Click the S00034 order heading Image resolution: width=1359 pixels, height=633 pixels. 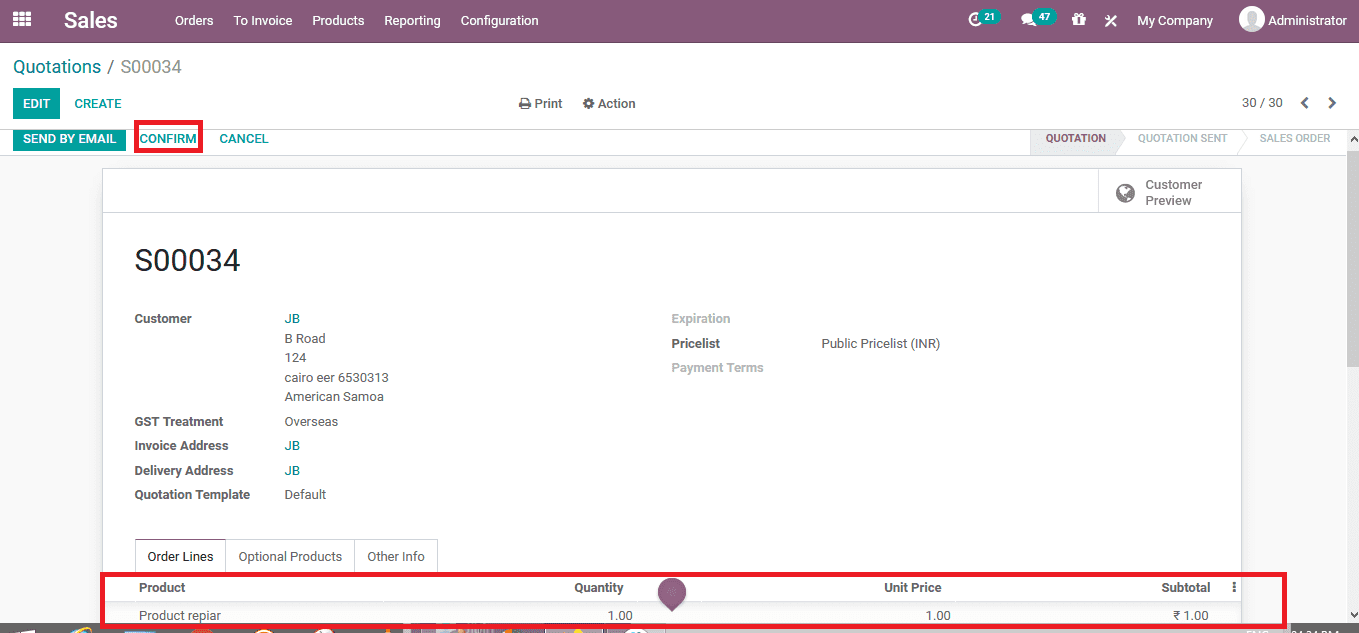click(188, 261)
